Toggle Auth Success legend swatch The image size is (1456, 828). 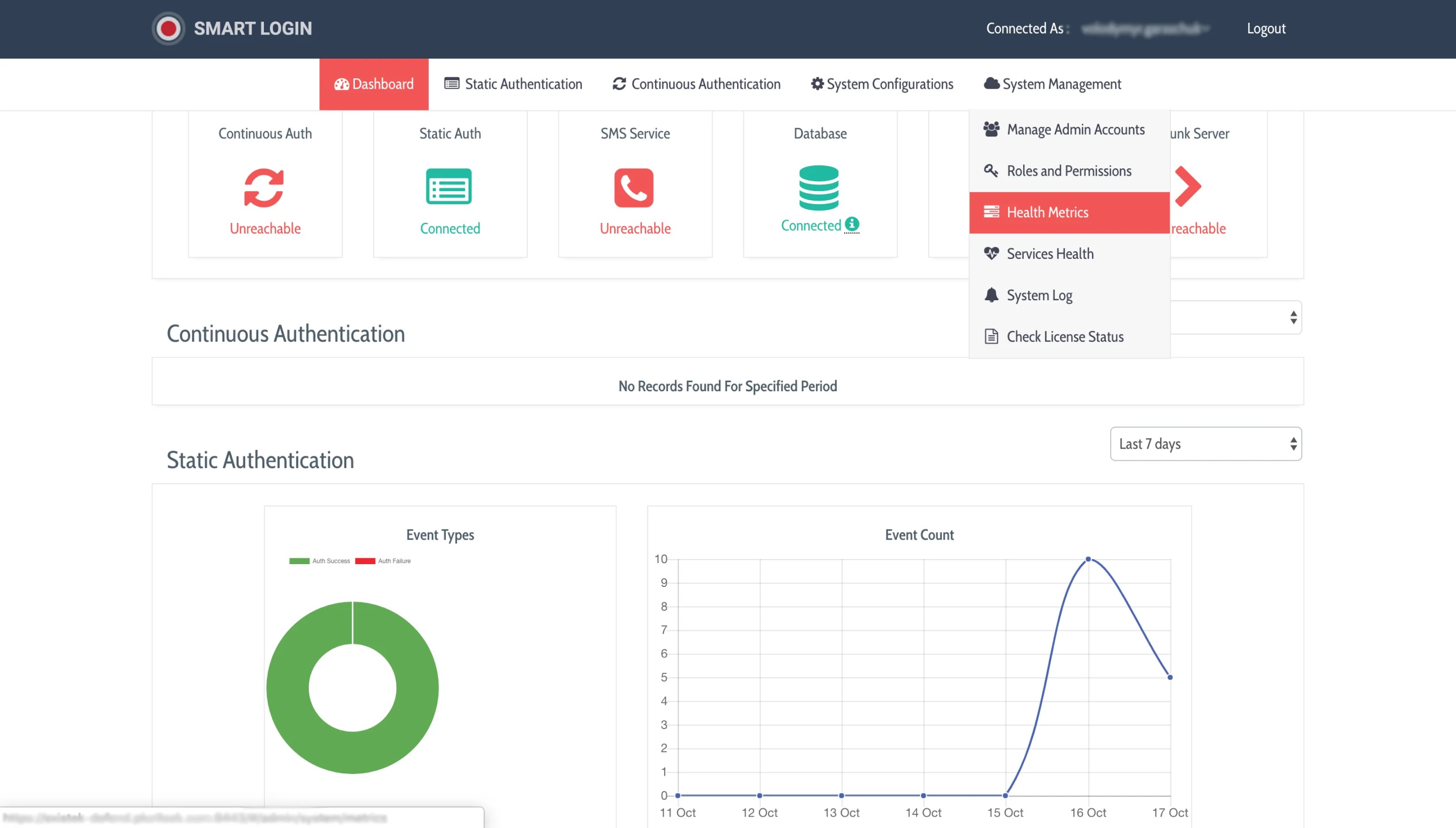click(x=299, y=560)
